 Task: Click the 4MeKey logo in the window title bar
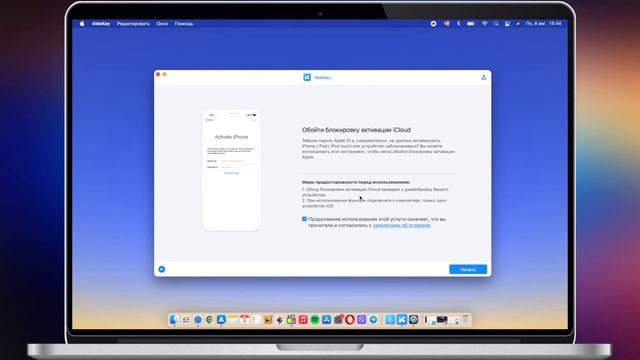(307, 78)
